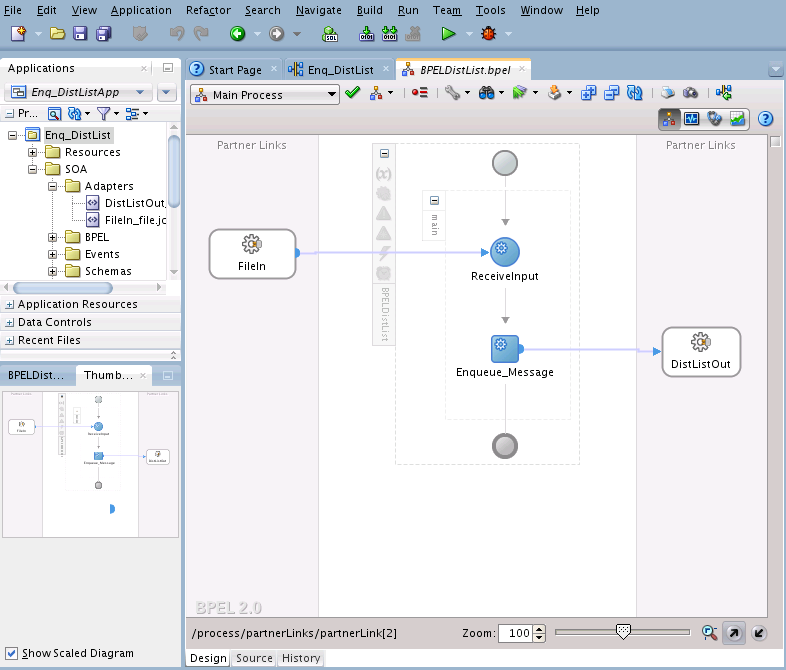
Task: Click the binoculars search icon in BPEL toolbar
Action: [487, 93]
